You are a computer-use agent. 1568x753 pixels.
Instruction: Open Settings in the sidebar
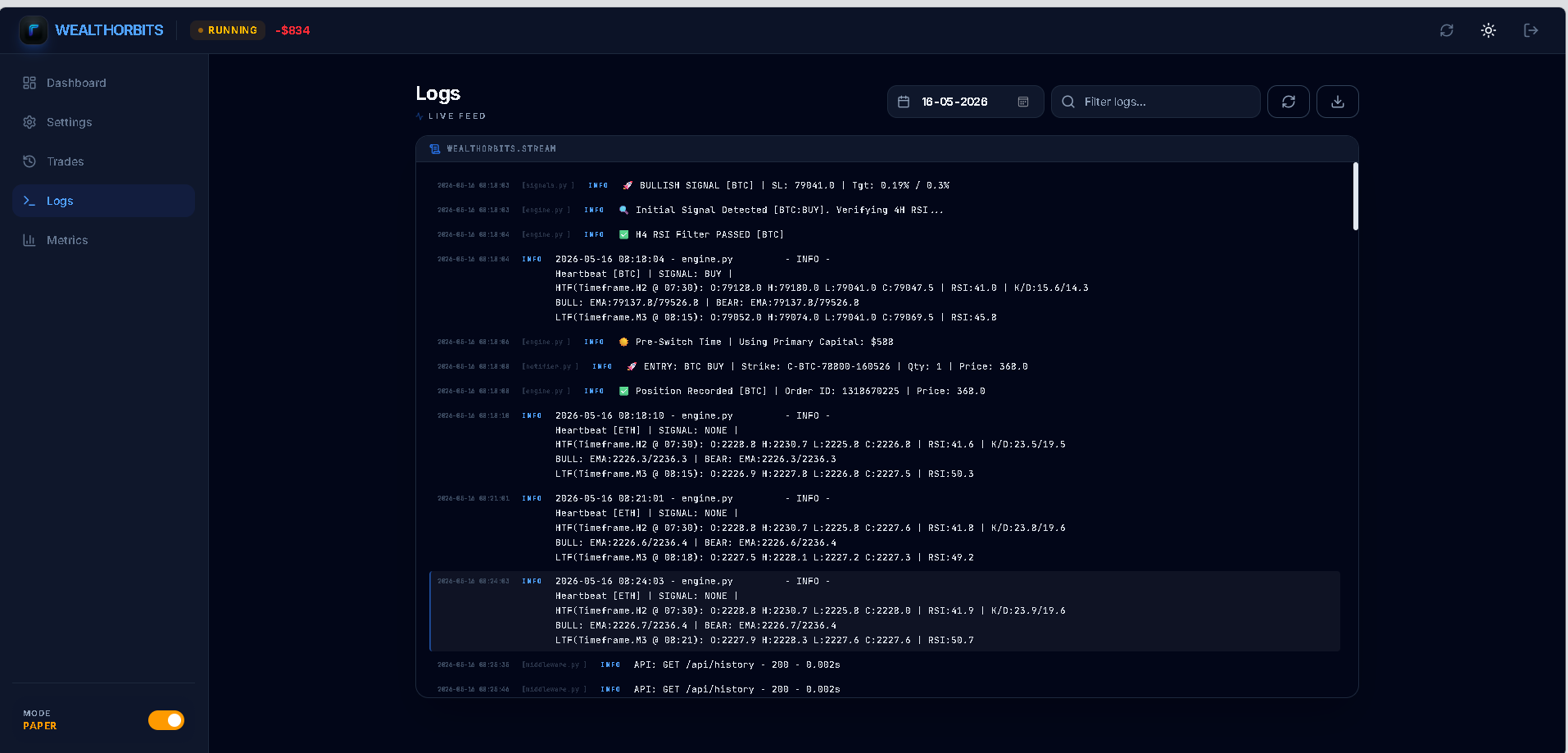[x=103, y=122]
